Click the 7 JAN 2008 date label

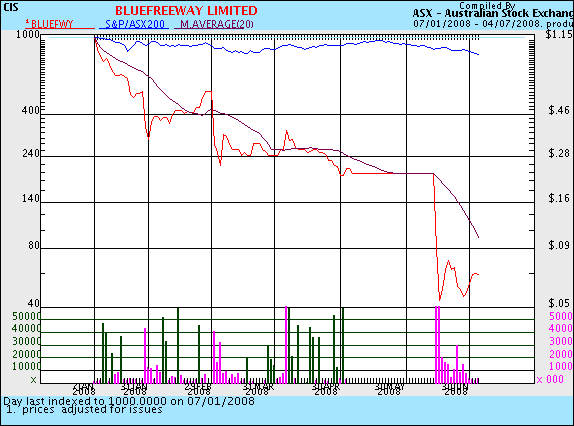(x=84, y=389)
